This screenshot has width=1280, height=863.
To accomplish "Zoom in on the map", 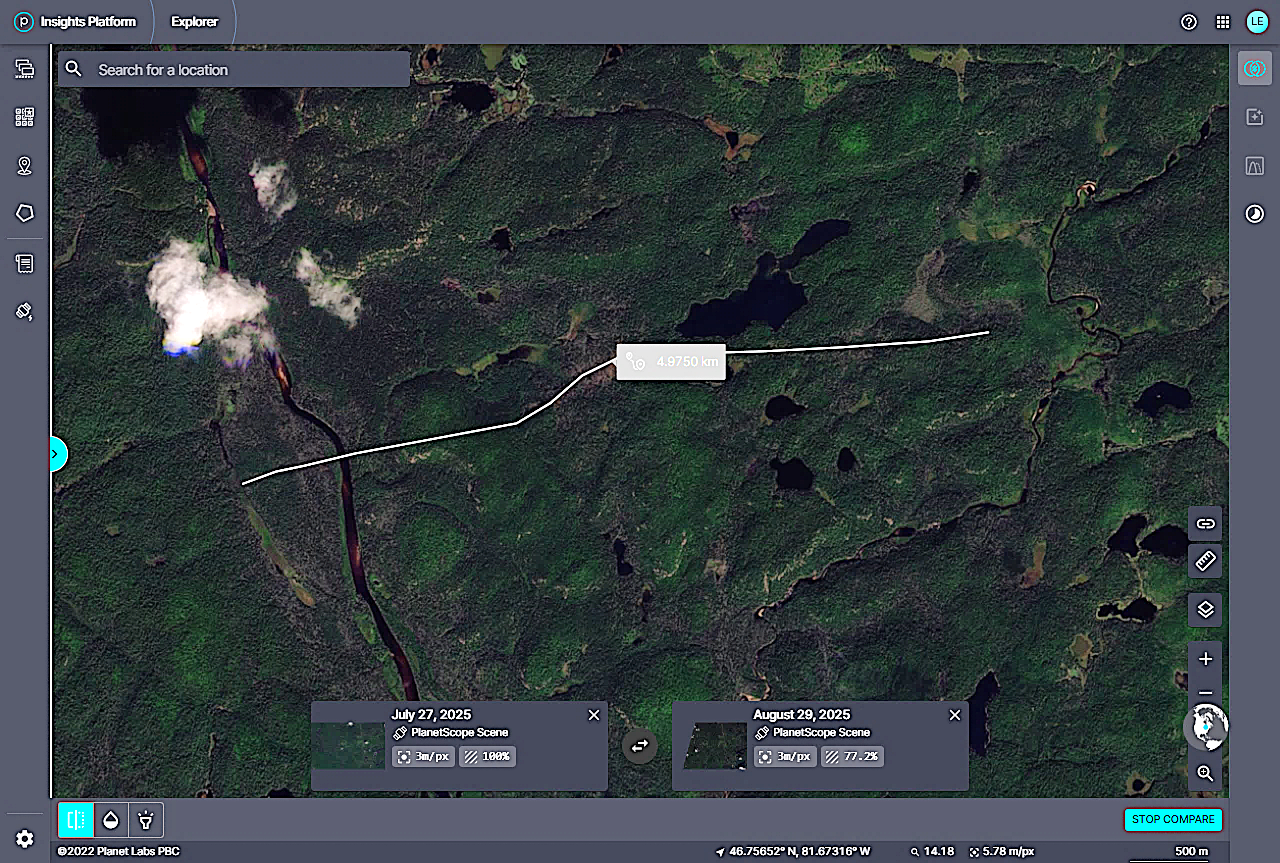I will 1205,659.
